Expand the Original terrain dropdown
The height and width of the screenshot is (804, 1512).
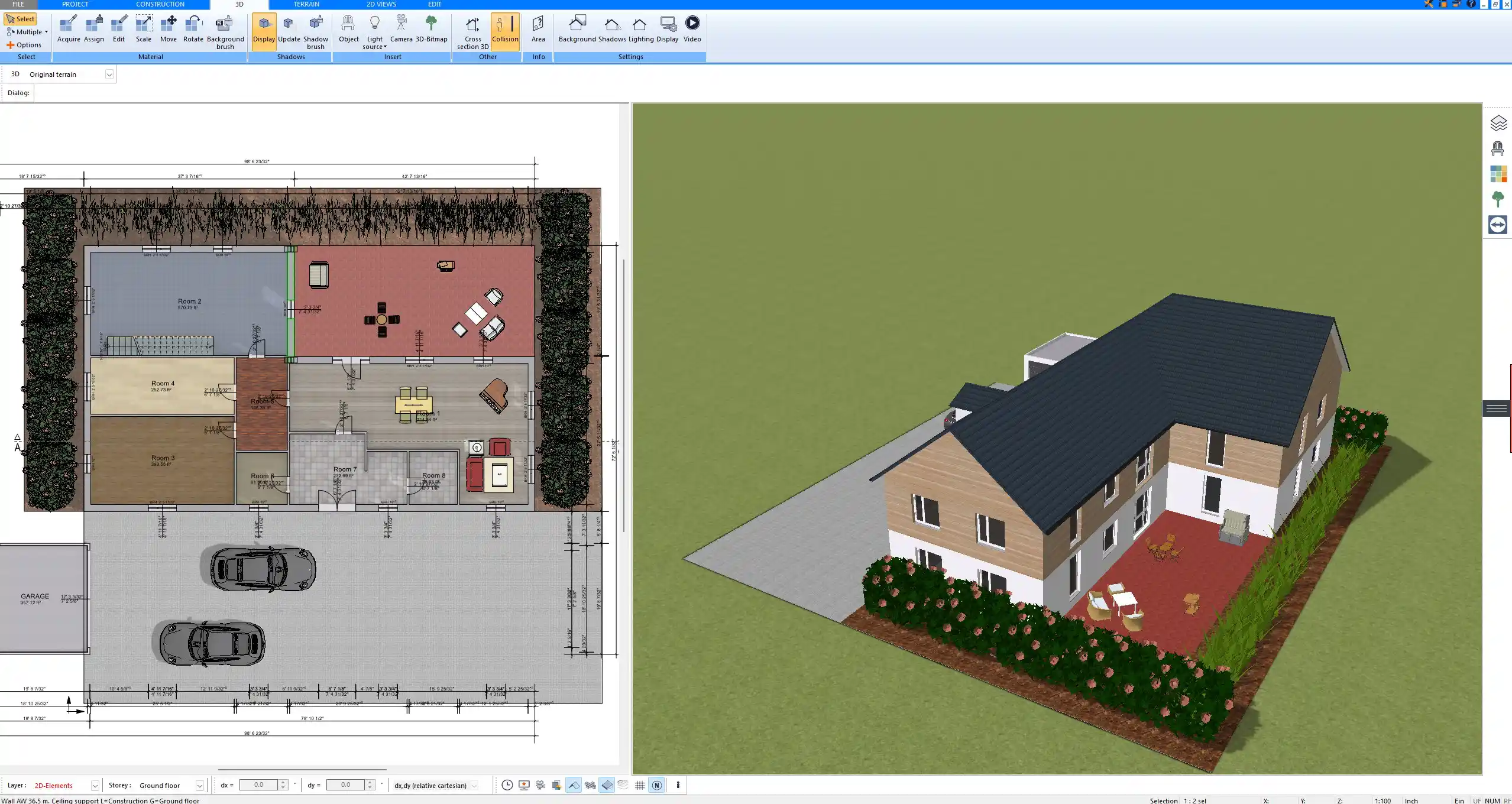click(x=109, y=74)
